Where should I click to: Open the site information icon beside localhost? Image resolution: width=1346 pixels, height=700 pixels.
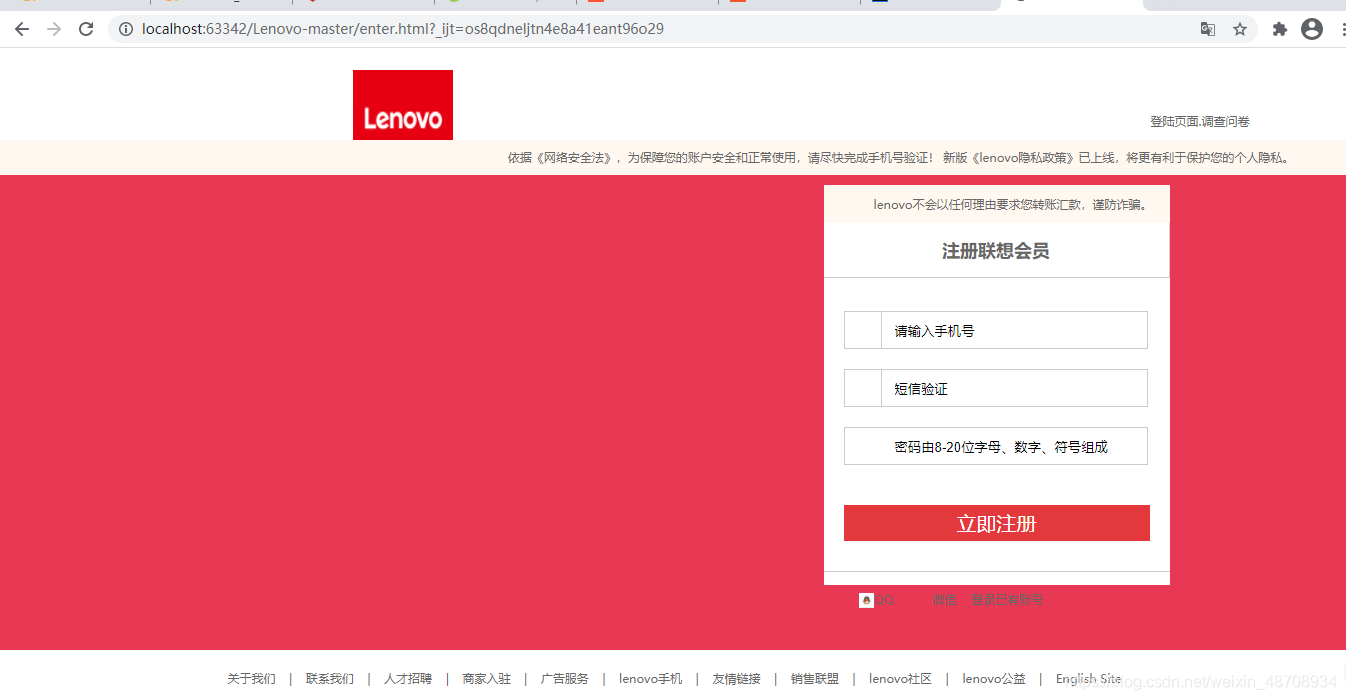126,29
